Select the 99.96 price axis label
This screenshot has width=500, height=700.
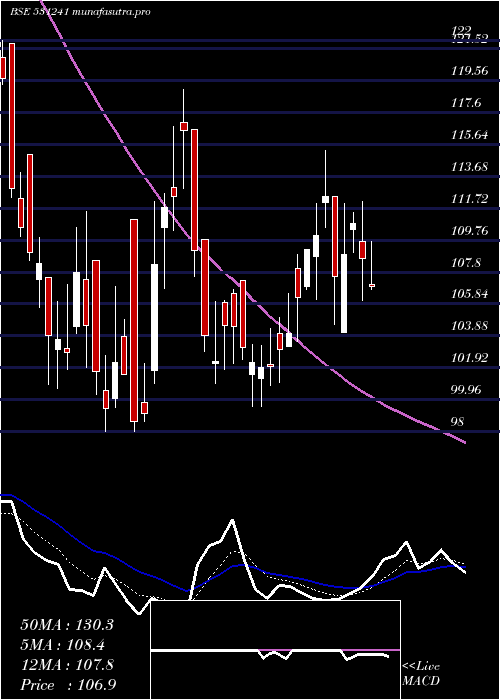468,390
